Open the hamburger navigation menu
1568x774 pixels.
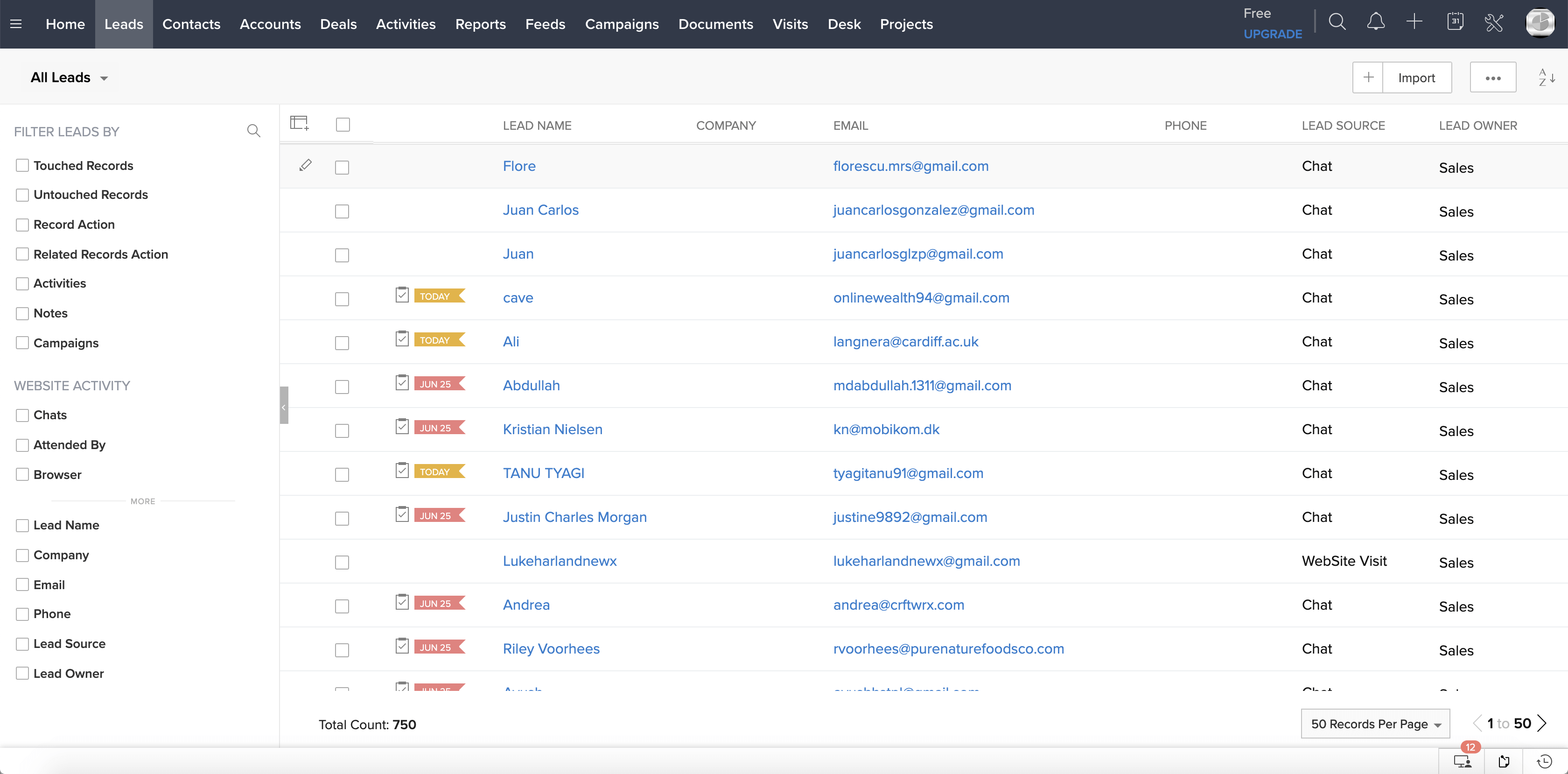(16, 24)
